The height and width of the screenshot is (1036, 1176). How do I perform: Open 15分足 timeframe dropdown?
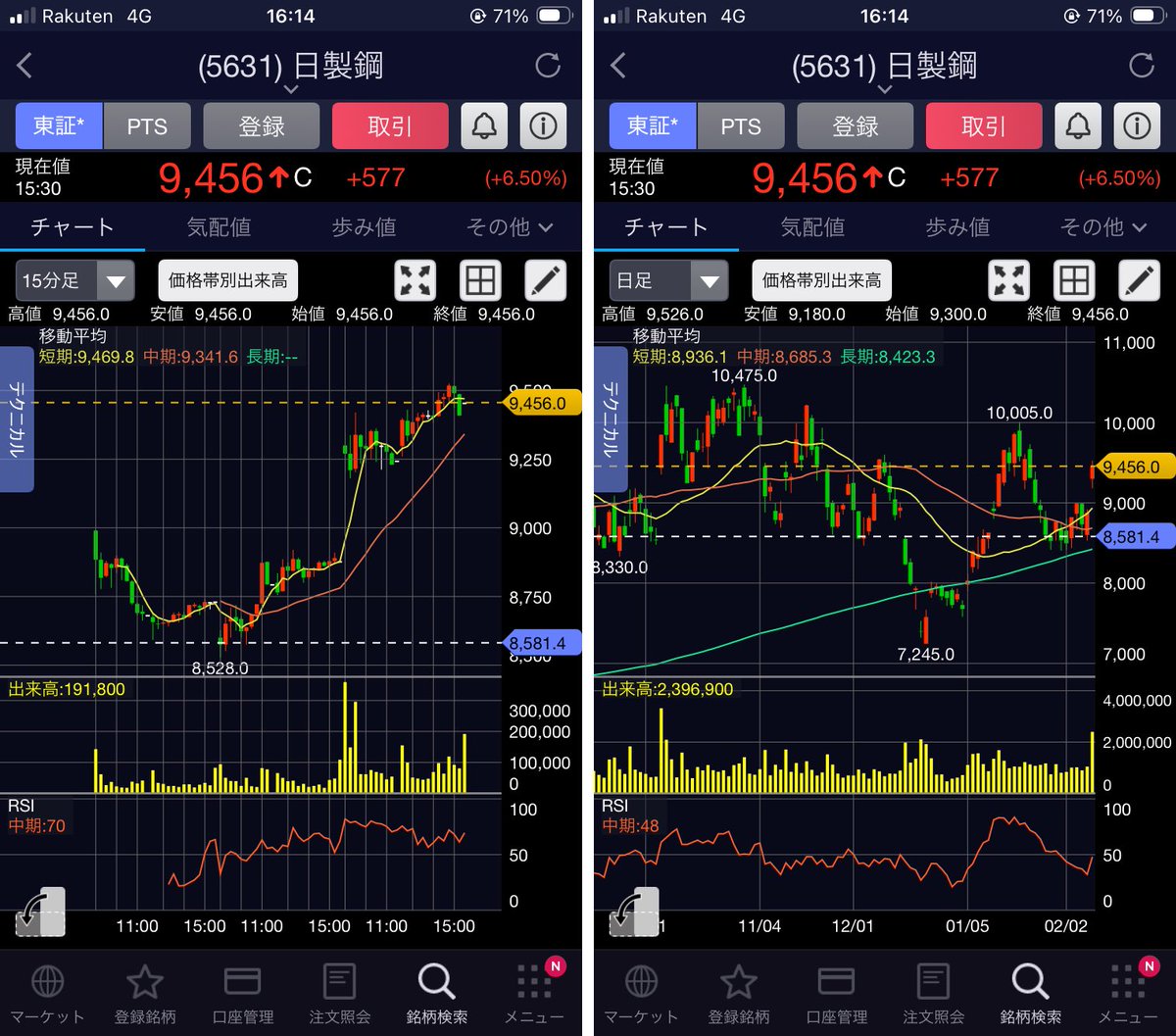click(74, 280)
